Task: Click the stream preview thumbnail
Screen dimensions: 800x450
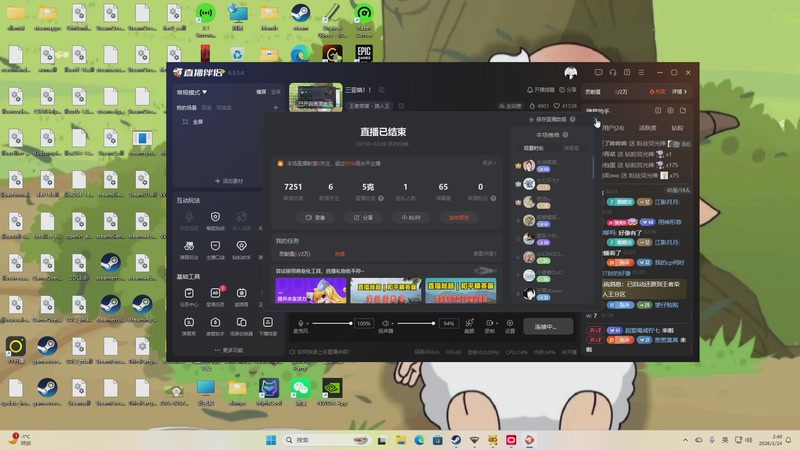Action: [316, 97]
